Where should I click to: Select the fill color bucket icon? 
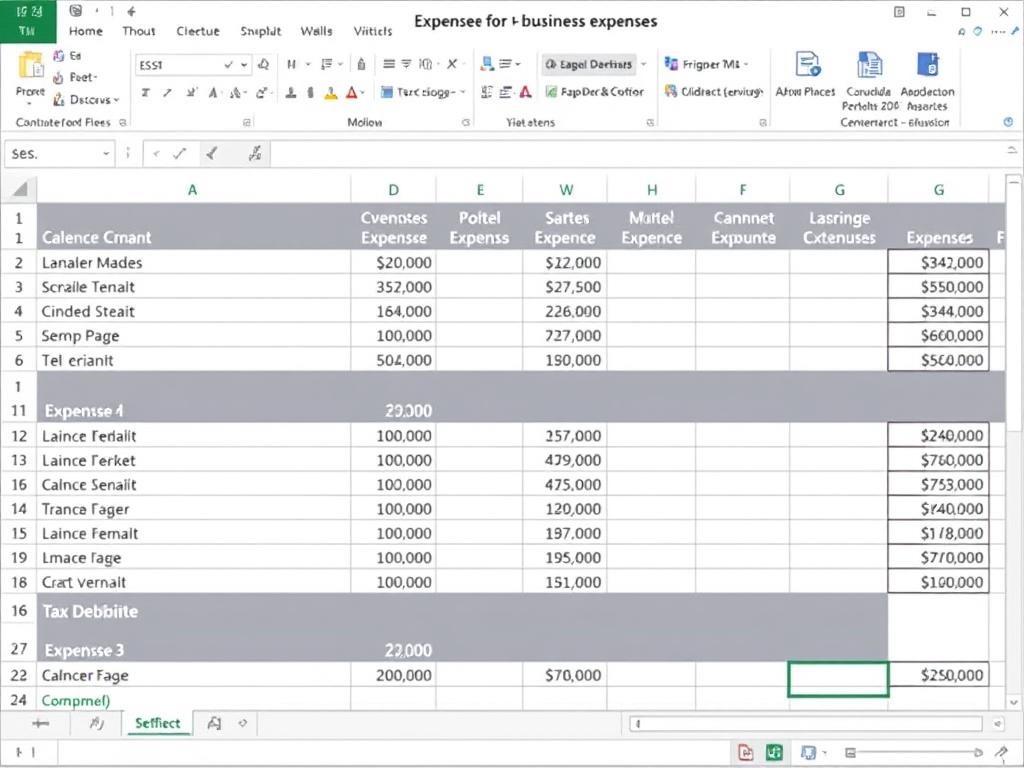pyautogui.click(x=330, y=92)
